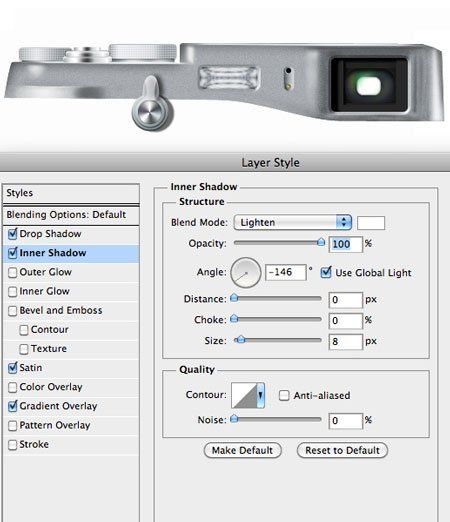Enable the Stroke checkbox
The image size is (450, 522).
click(12, 445)
